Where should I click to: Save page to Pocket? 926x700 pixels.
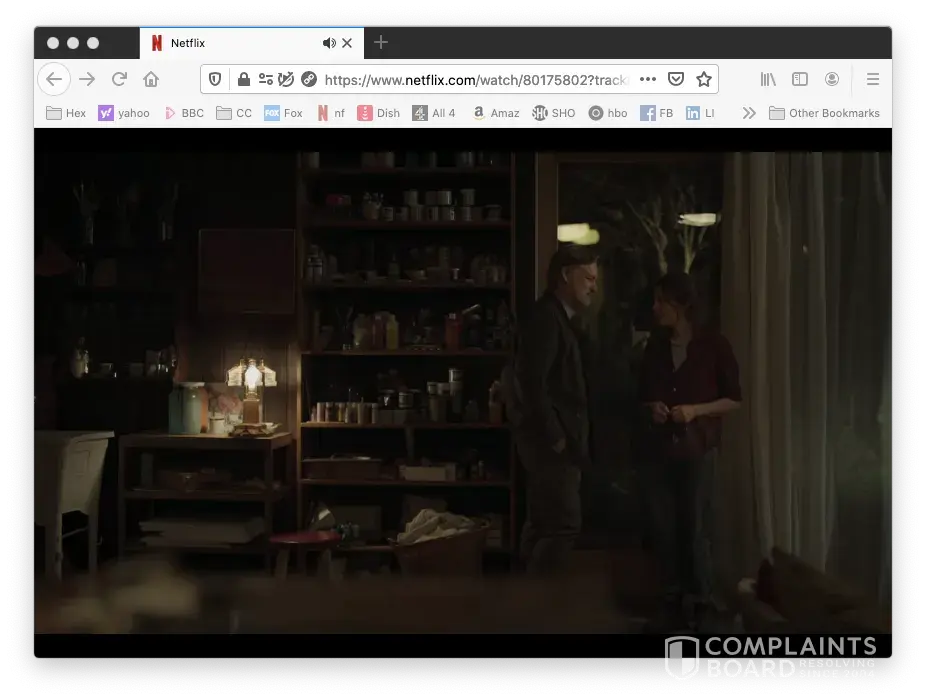point(676,79)
